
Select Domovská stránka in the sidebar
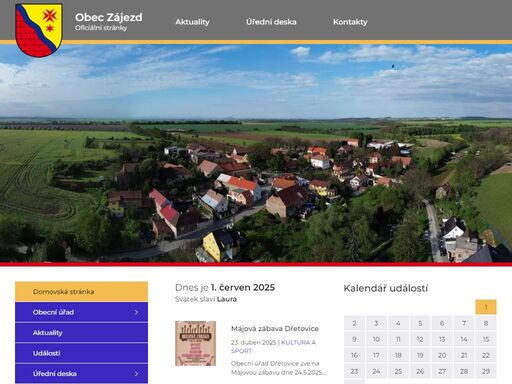point(81,292)
